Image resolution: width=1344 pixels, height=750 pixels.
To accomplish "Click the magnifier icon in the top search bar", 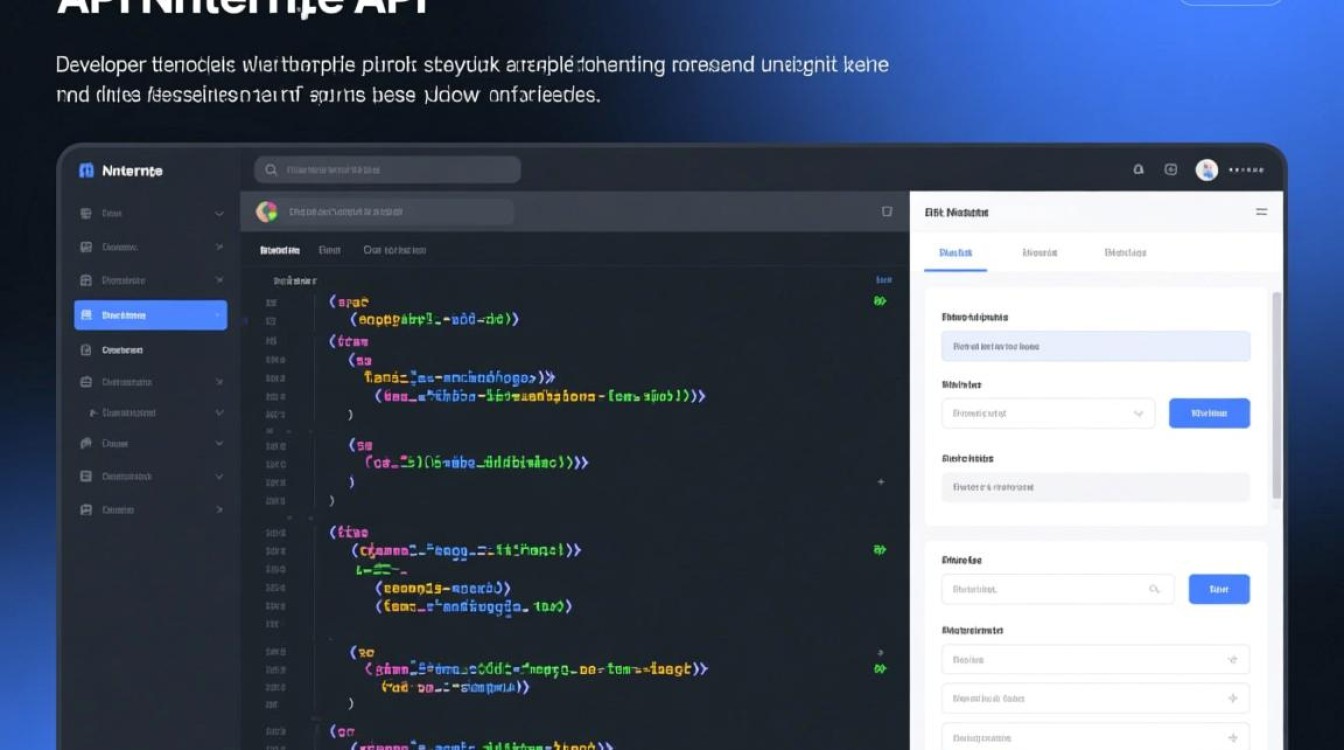I will tap(271, 170).
